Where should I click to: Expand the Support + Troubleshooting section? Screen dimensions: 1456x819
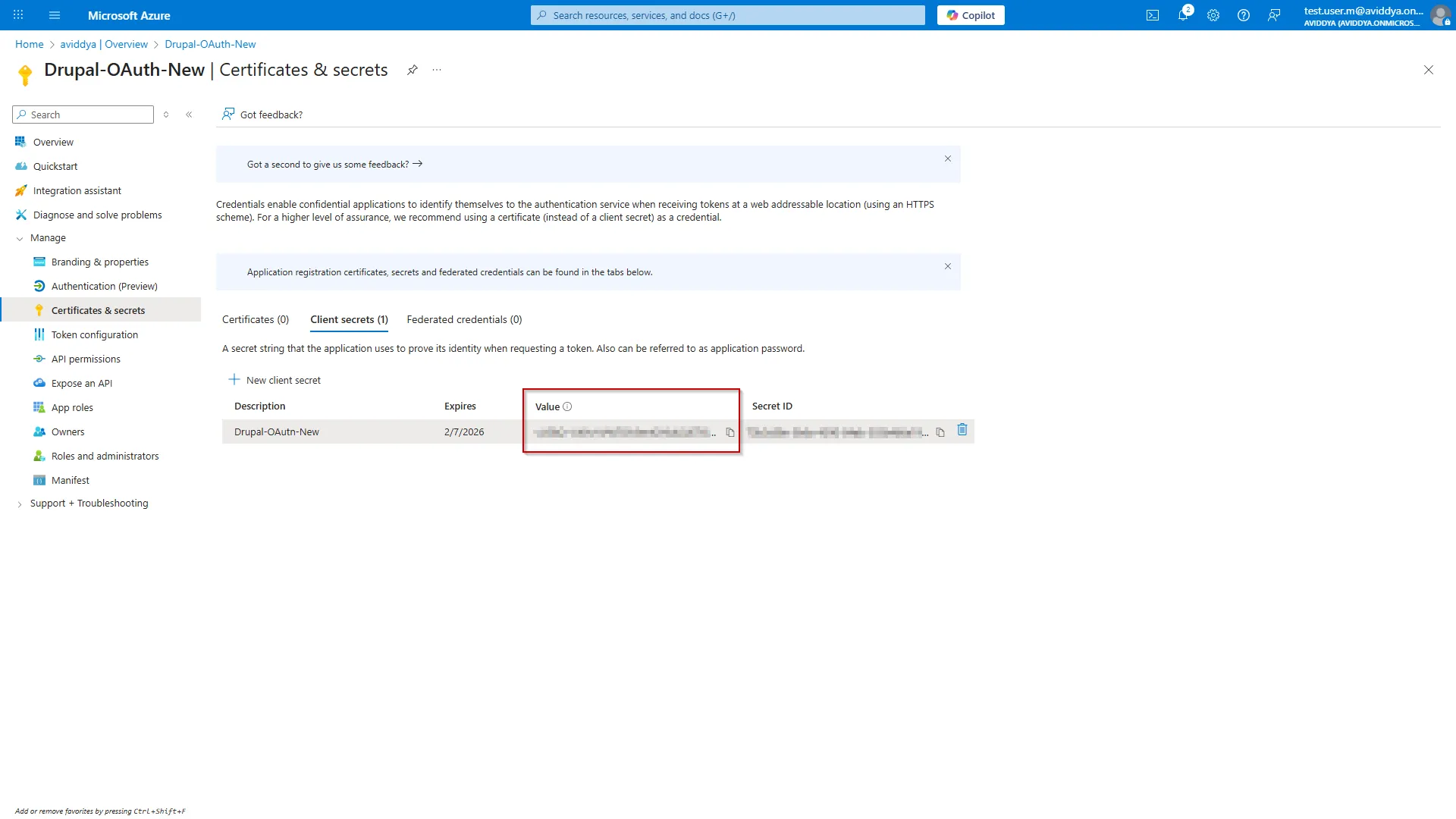(x=20, y=504)
